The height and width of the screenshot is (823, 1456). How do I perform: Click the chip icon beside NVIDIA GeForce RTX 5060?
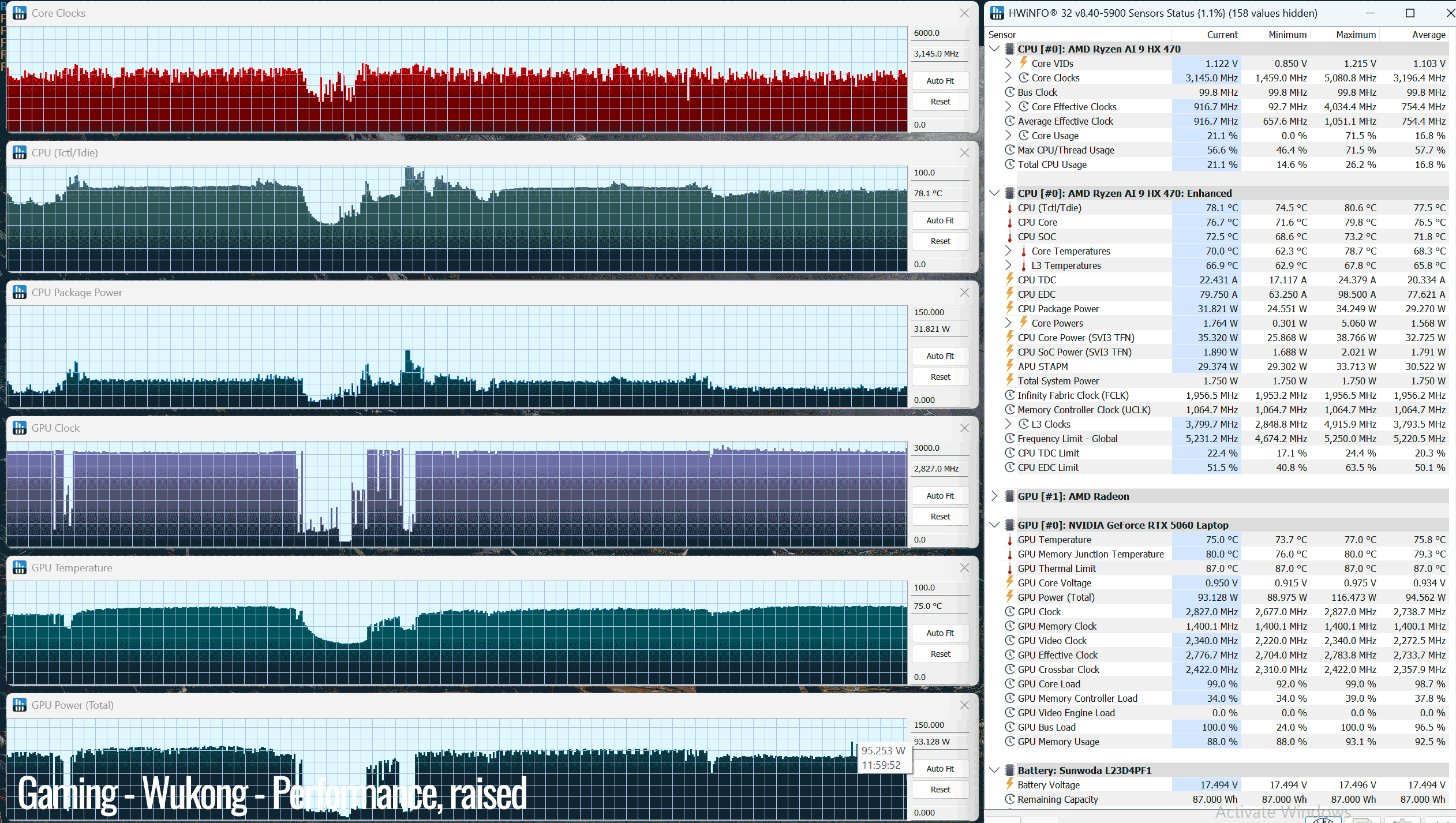pos(1009,525)
